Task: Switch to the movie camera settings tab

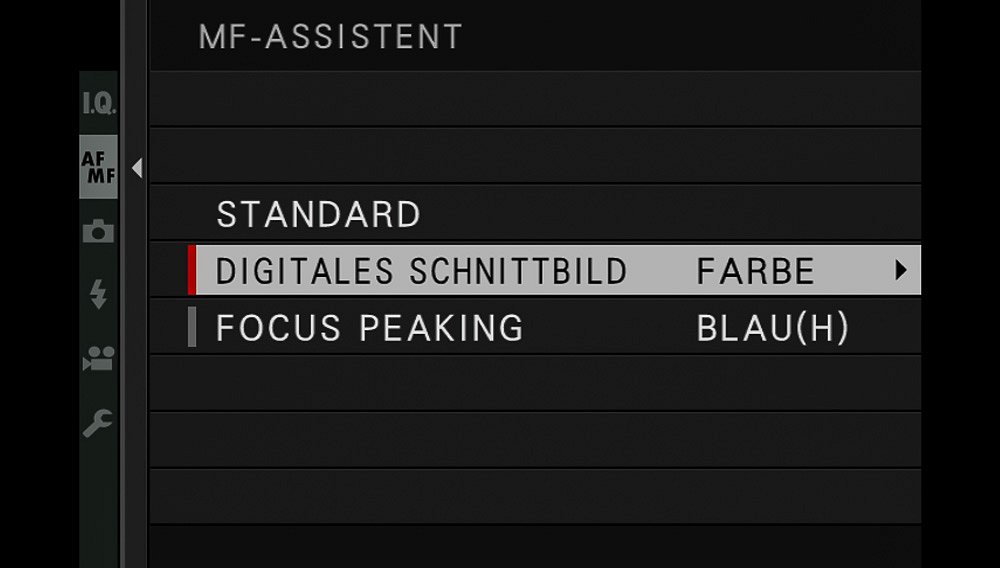Action: click(x=98, y=358)
